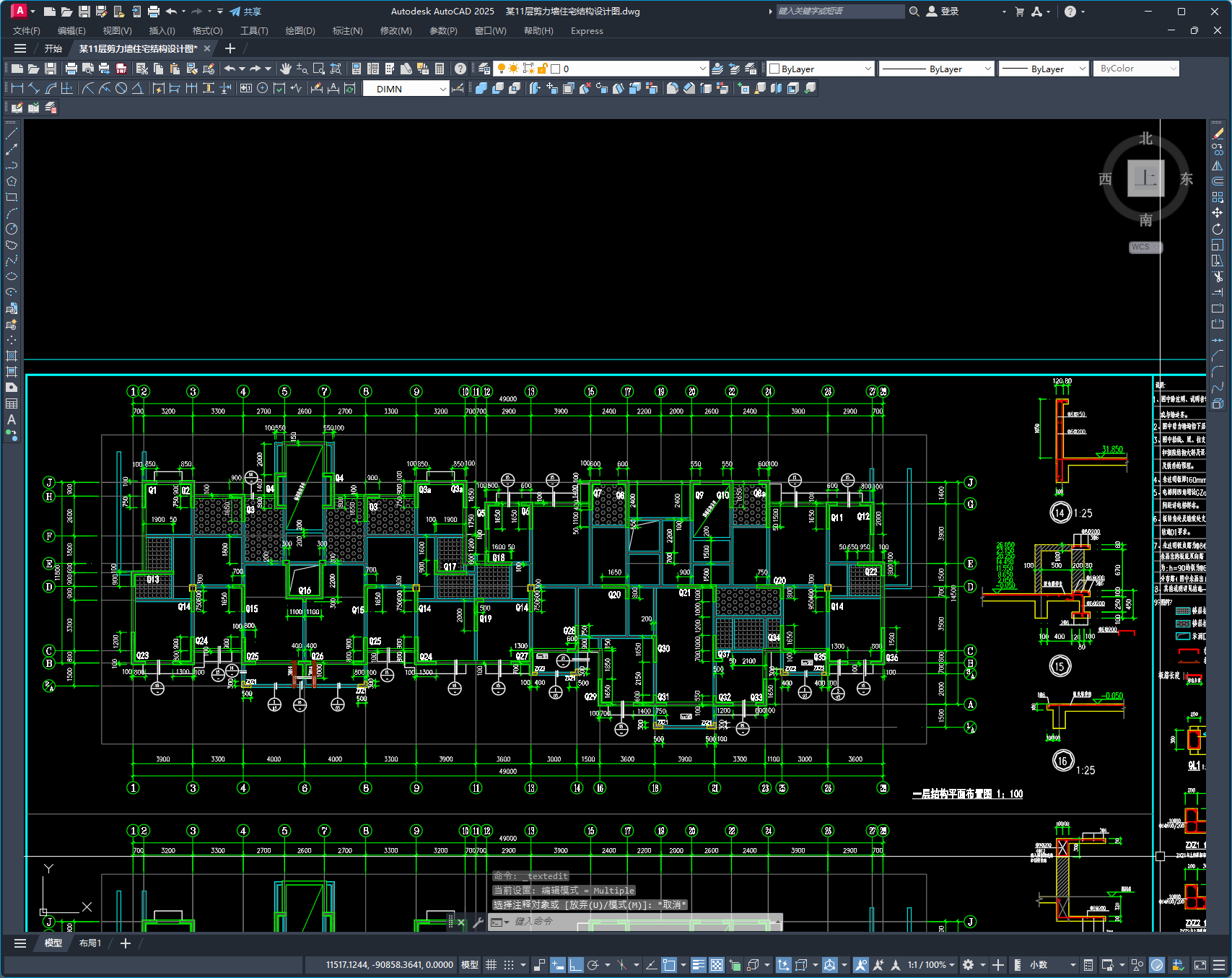
Task: Select the Circle tool in draw toolbar
Action: (12, 229)
